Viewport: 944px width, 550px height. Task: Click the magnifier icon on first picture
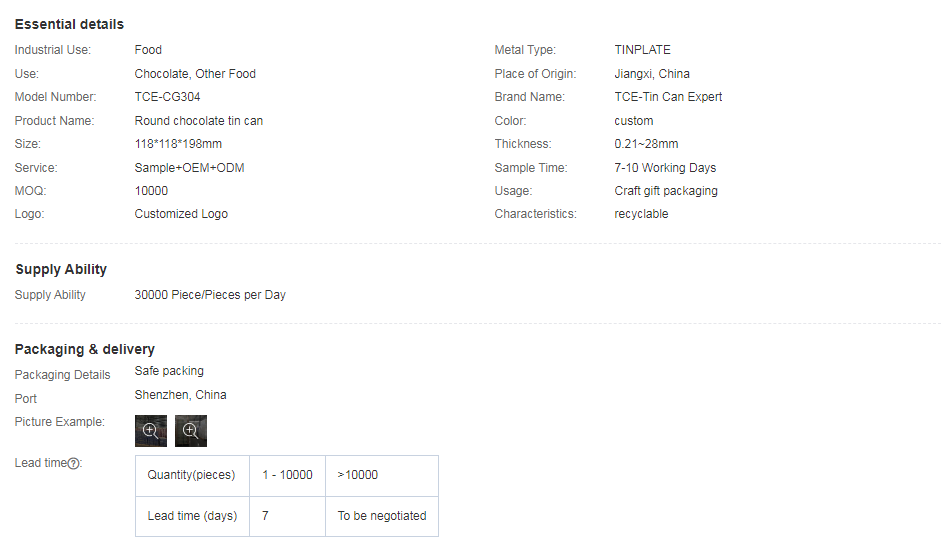(150, 430)
